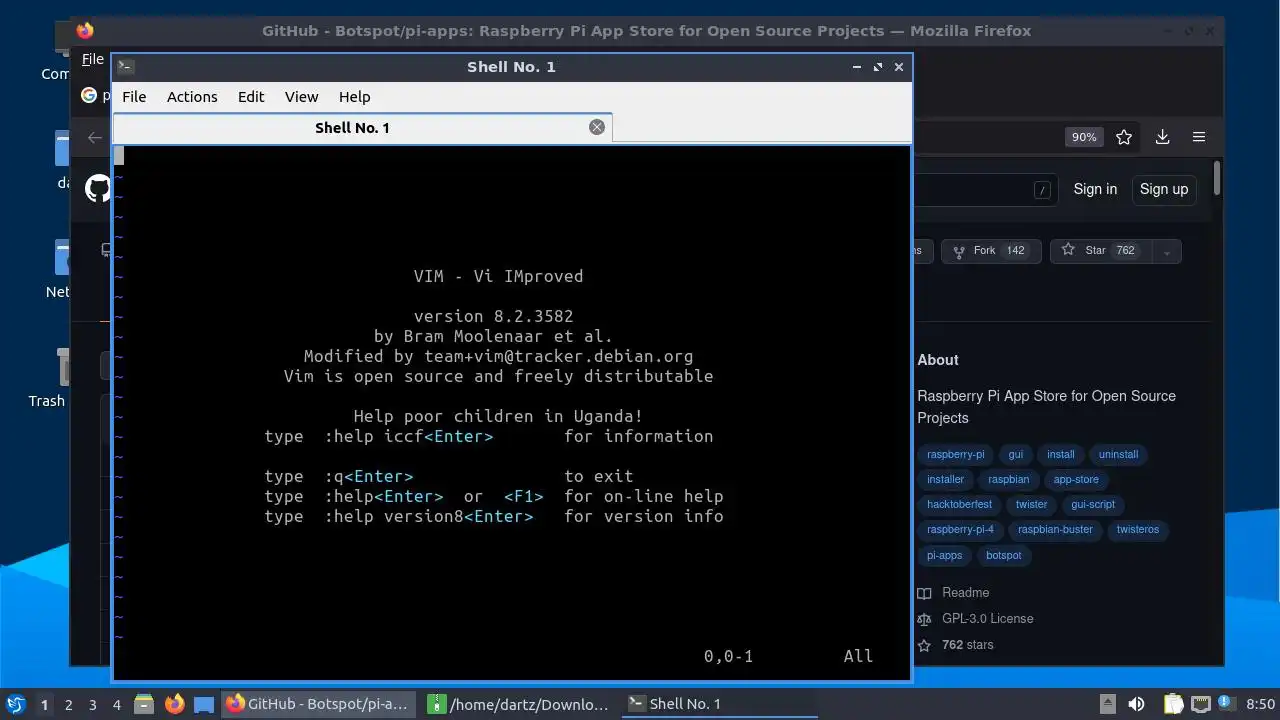Reset the 90% zoom indicator
The width and height of the screenshot is (1280, 720).
(x=1084, y=137)
